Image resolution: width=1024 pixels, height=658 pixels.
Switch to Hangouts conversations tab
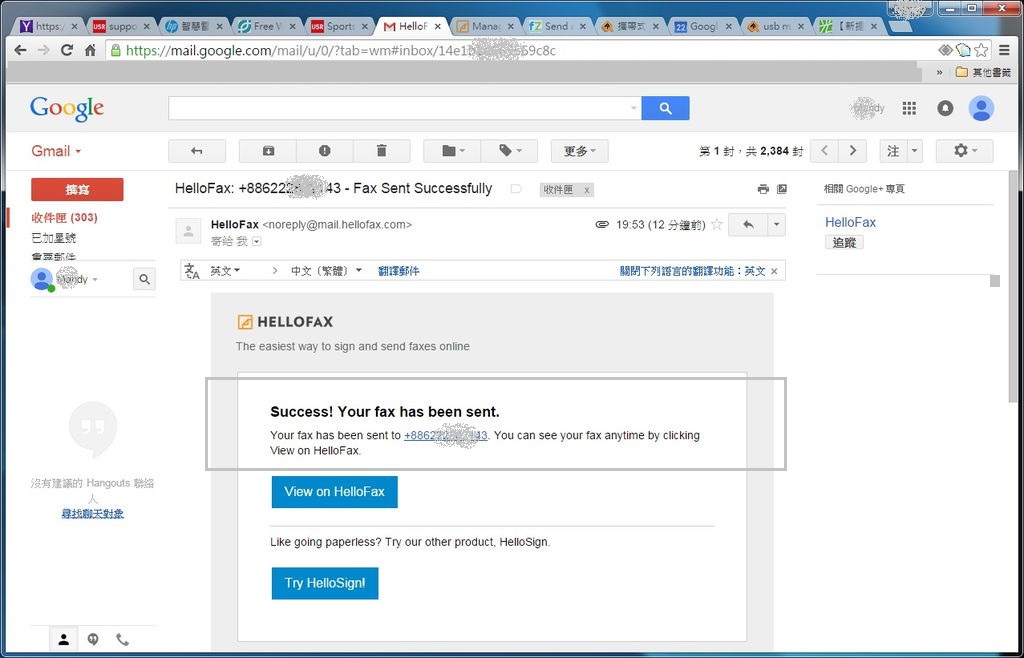(93, 640)
